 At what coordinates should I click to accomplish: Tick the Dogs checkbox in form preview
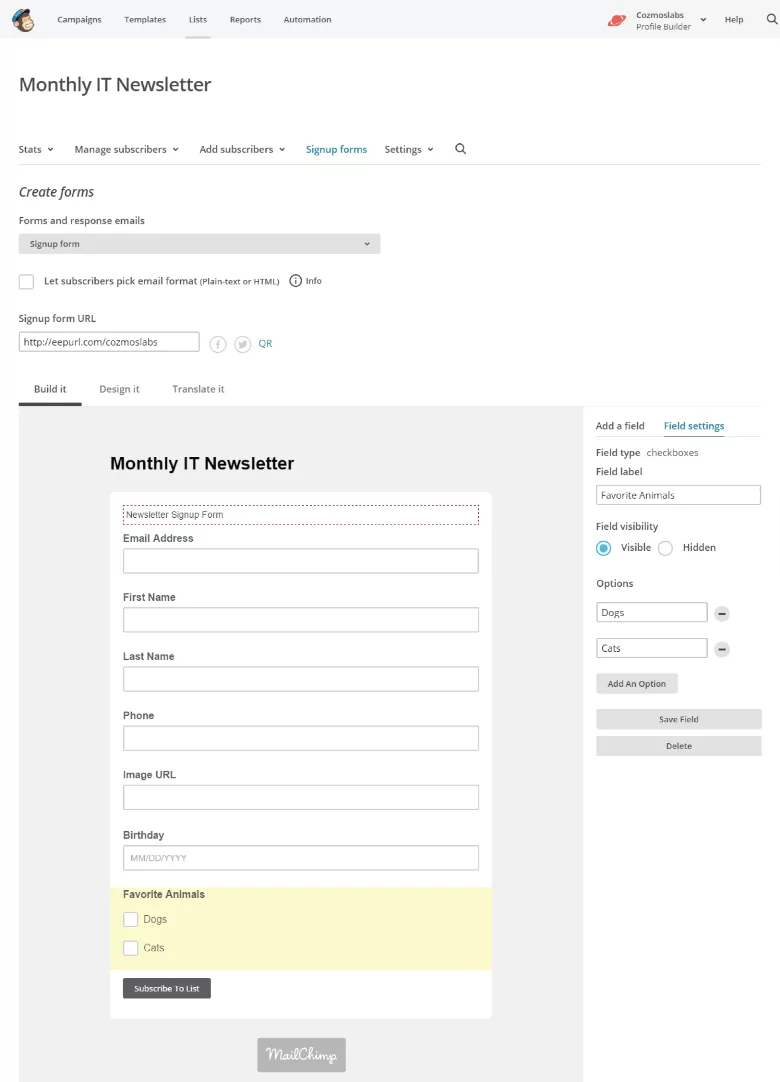[130, 919]
